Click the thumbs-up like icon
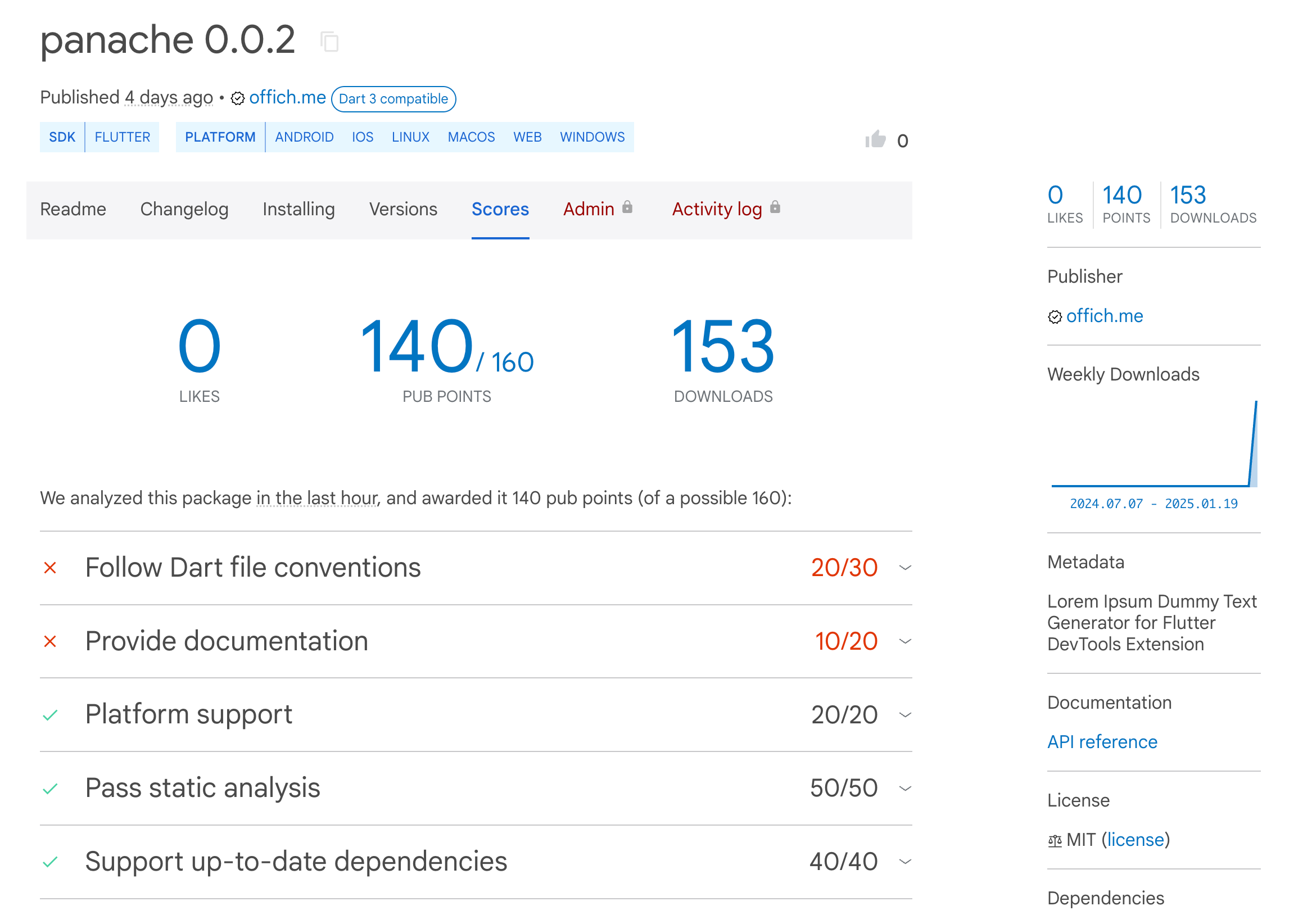Image resolution: width=1312 pixels, height=924 pixels. [x=875, y=139]
